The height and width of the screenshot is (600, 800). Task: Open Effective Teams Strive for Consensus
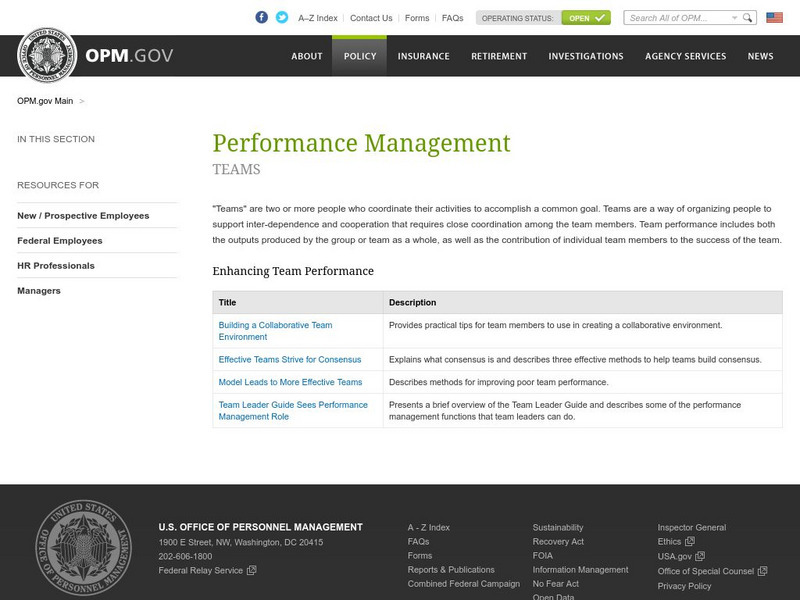coord(290,359)
